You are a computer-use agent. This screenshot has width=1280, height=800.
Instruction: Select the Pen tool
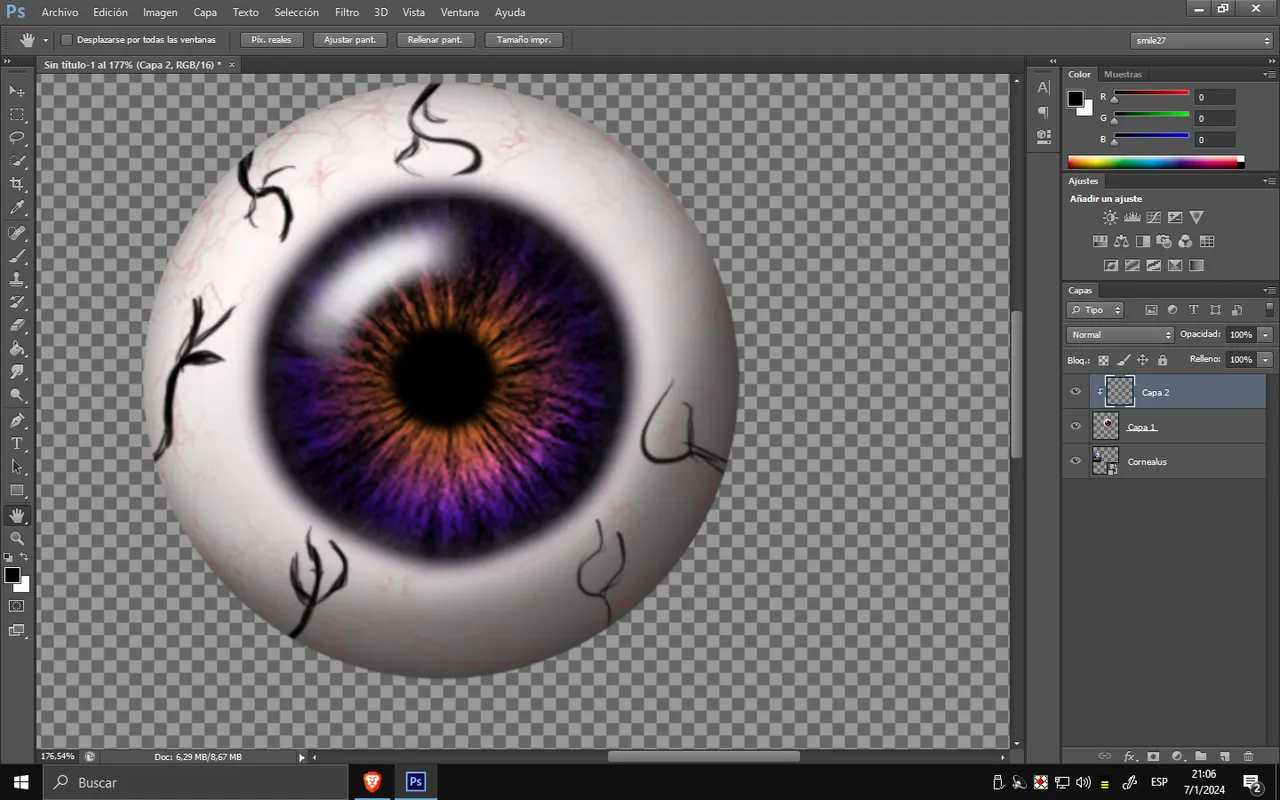[x=17, y=420]
